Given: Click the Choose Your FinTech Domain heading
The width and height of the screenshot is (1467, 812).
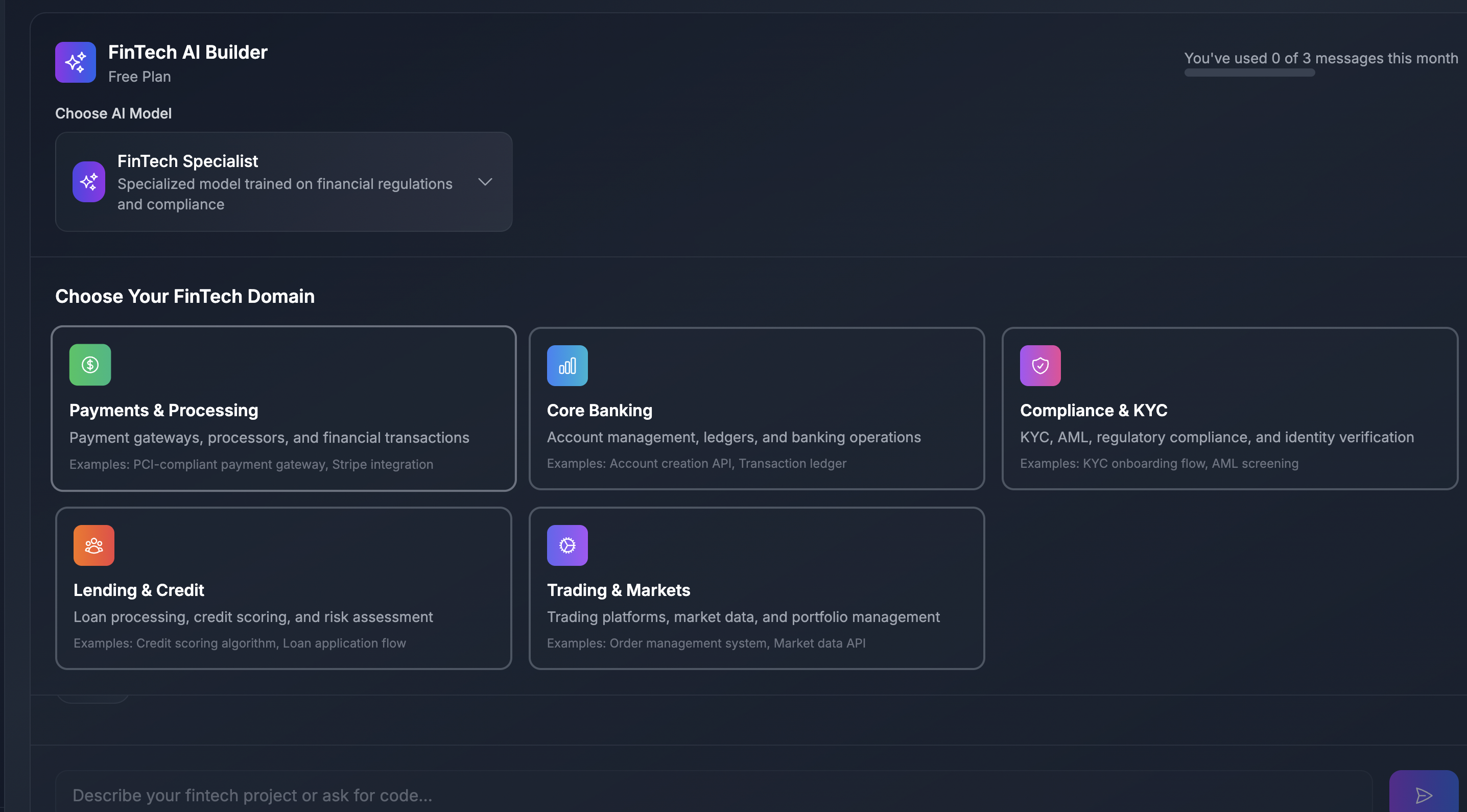Looking at the screenshot, I should click(185, 296).
